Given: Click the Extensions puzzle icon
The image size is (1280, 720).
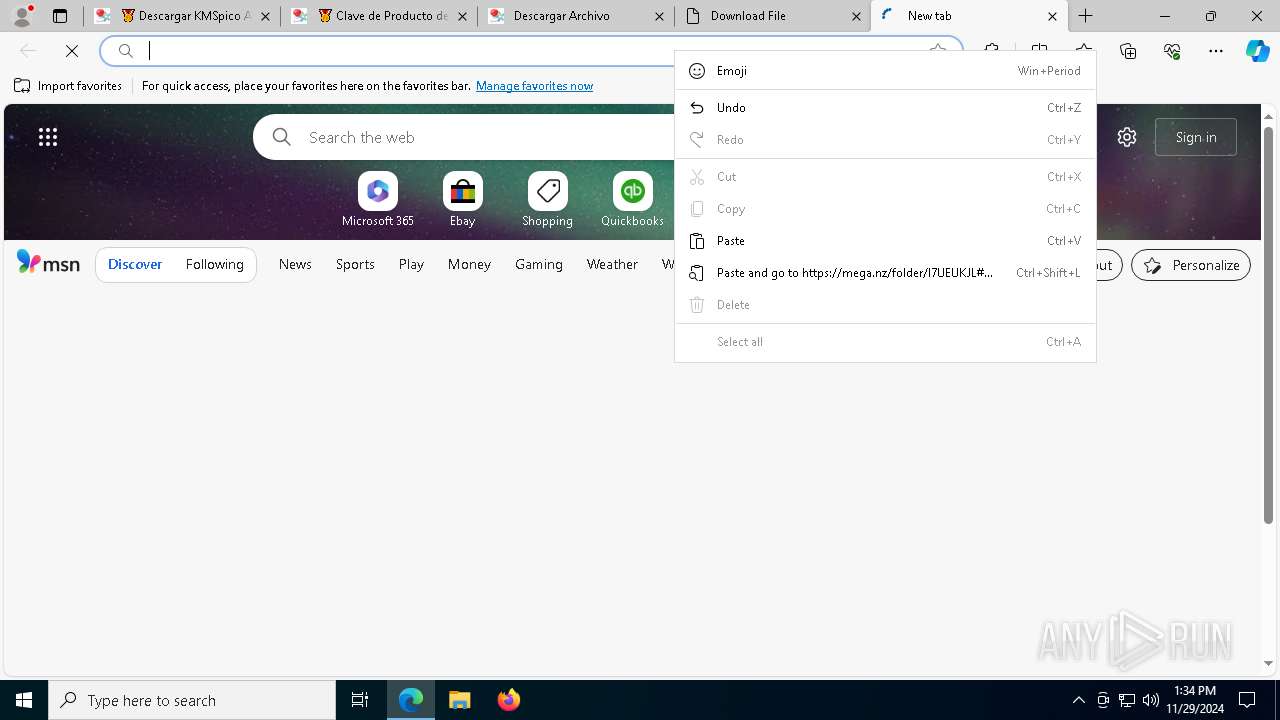Looking at the screenshot, I should pos(991,51).
